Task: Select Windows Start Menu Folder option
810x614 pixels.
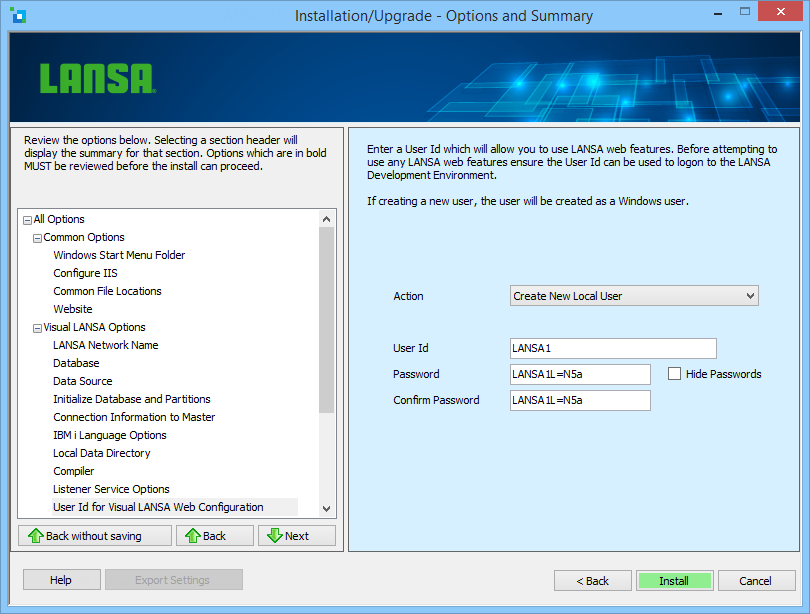Action: click(x=119, y=255)
